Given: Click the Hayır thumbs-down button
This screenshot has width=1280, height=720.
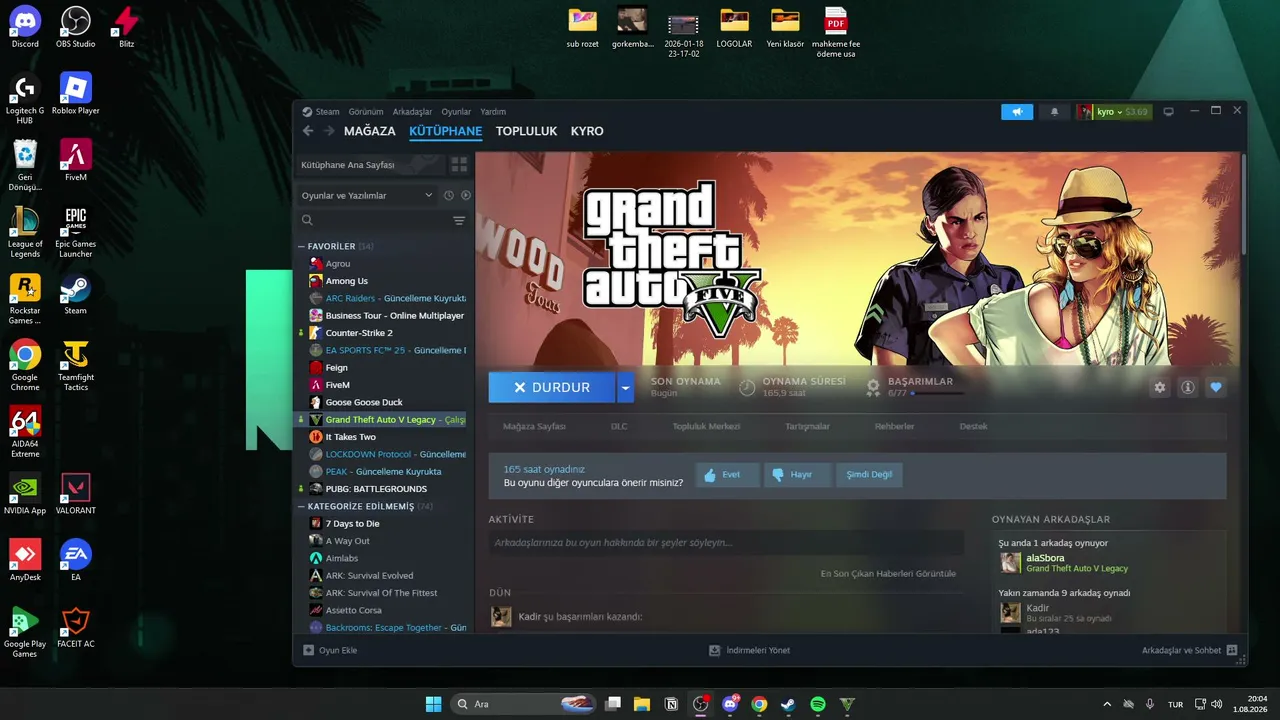Looking at the screenshot, I should pyautogui.click(x=798, y=475).
